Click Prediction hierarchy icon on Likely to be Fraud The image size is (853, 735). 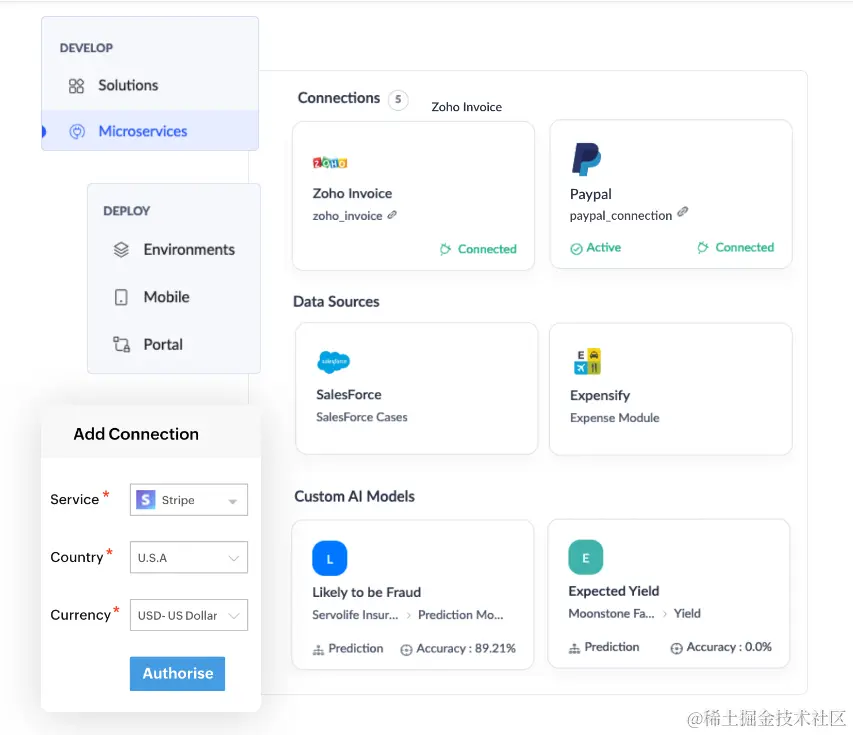coord(318,650)
